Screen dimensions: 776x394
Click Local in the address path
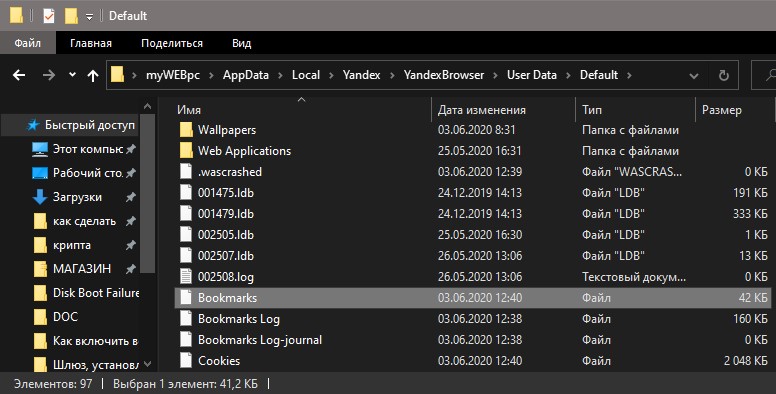pos(306,75)
